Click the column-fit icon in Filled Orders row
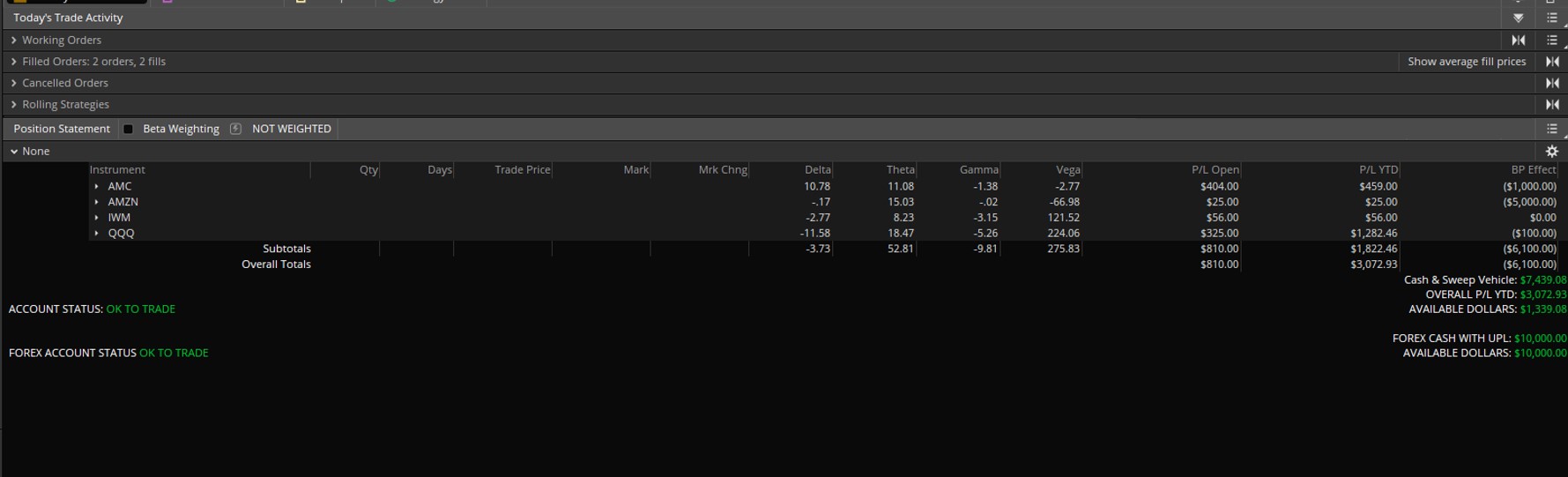Image resolution: width=1568 pixels, height=477 pixels. coord(1552,62)
